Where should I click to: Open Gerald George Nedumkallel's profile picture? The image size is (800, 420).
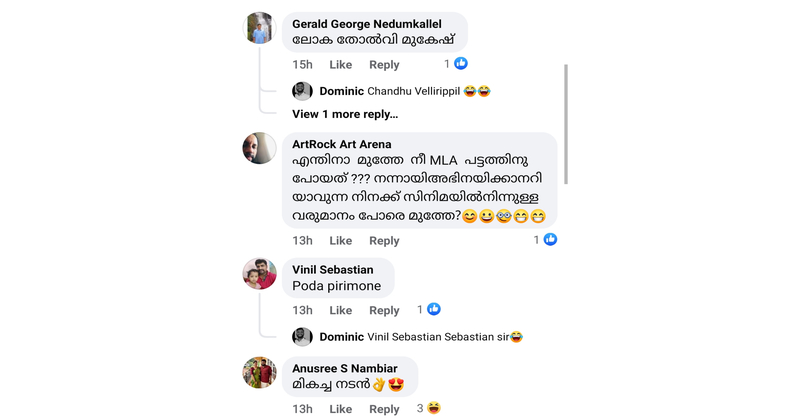click(259, 28)
